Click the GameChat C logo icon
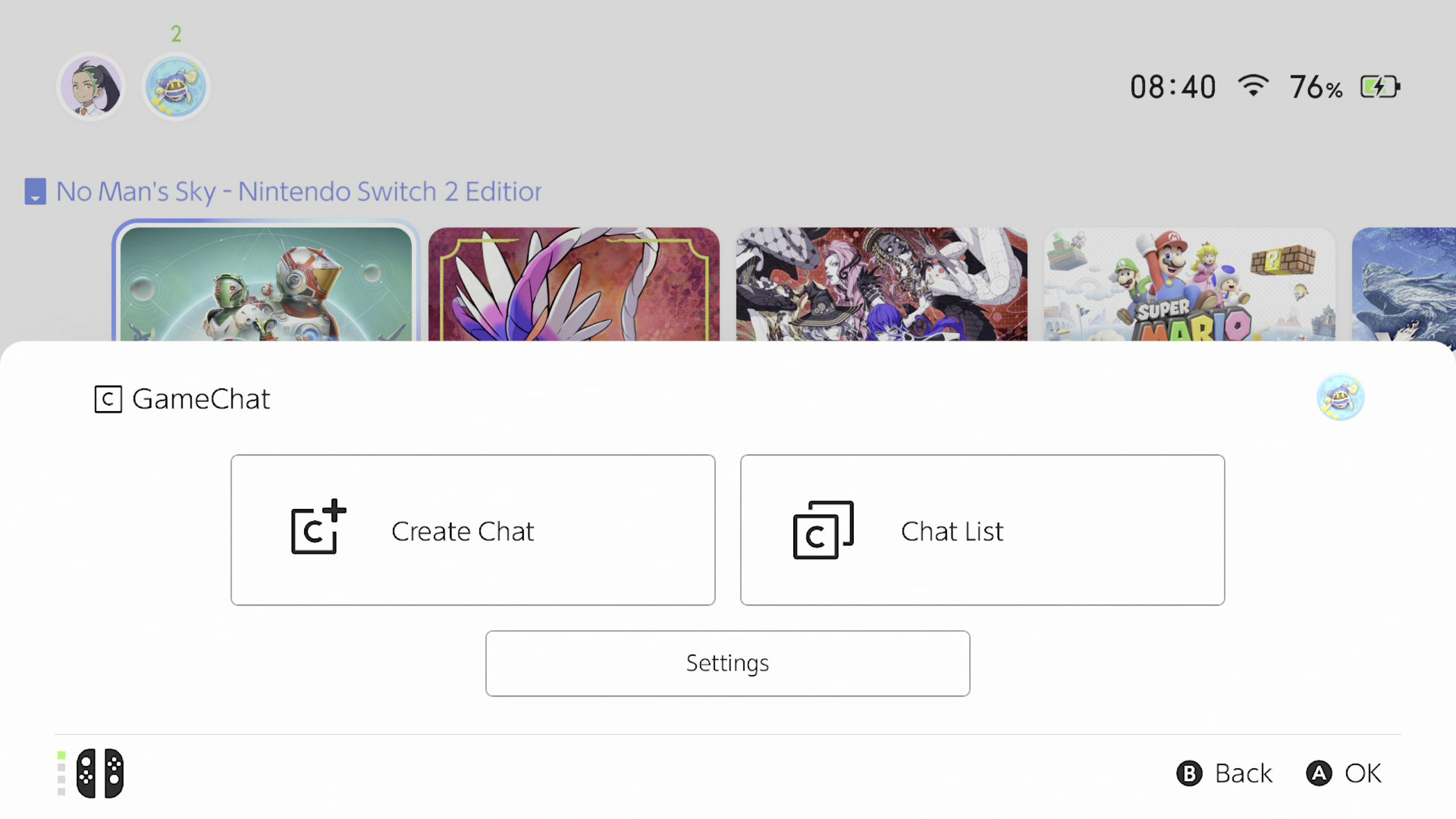Viewport: 1456px width, 819px height. point(108,399)
